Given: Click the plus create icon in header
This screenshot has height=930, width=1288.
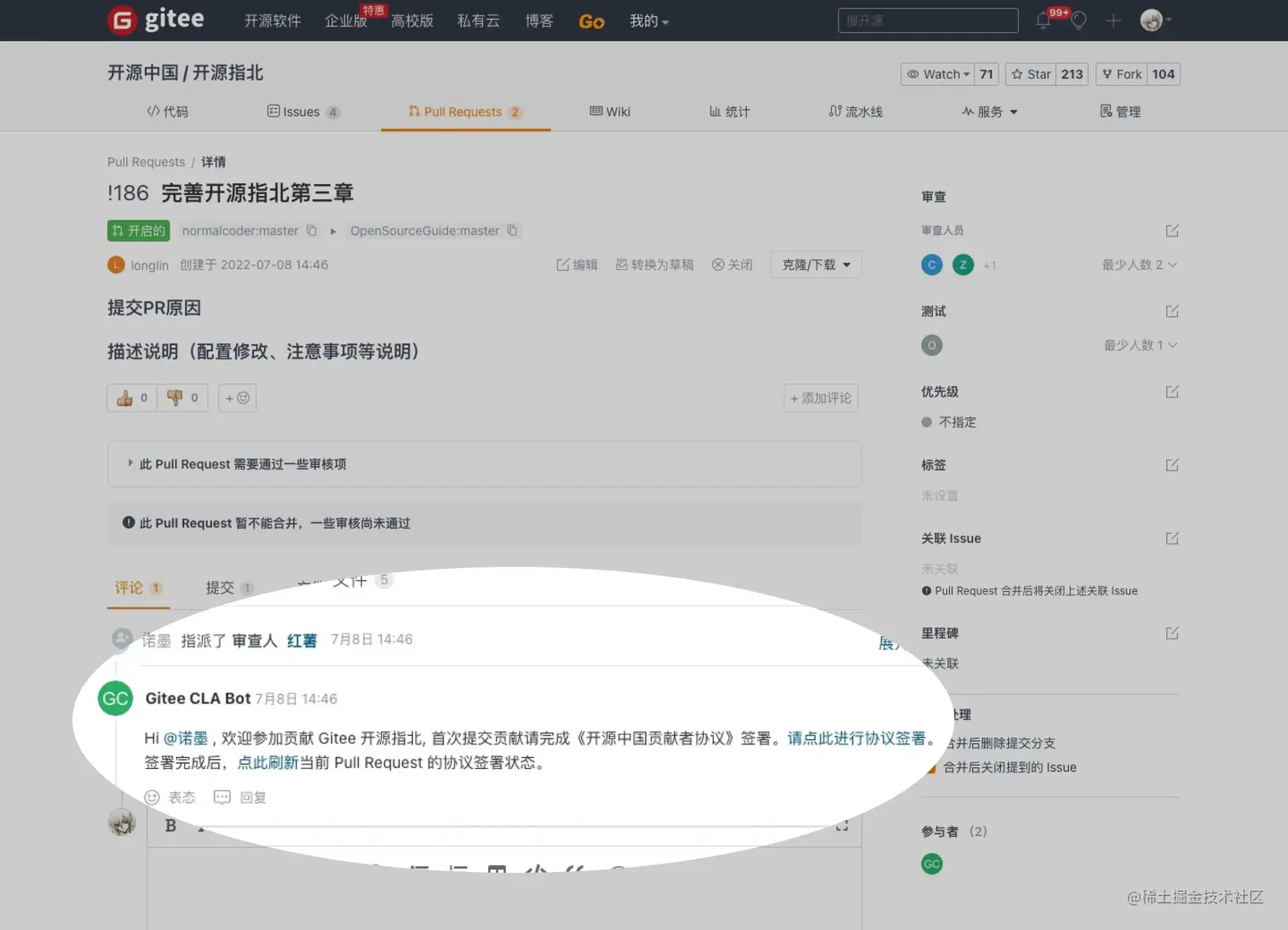Looking at the screenshot, I should pos(1113,20).
